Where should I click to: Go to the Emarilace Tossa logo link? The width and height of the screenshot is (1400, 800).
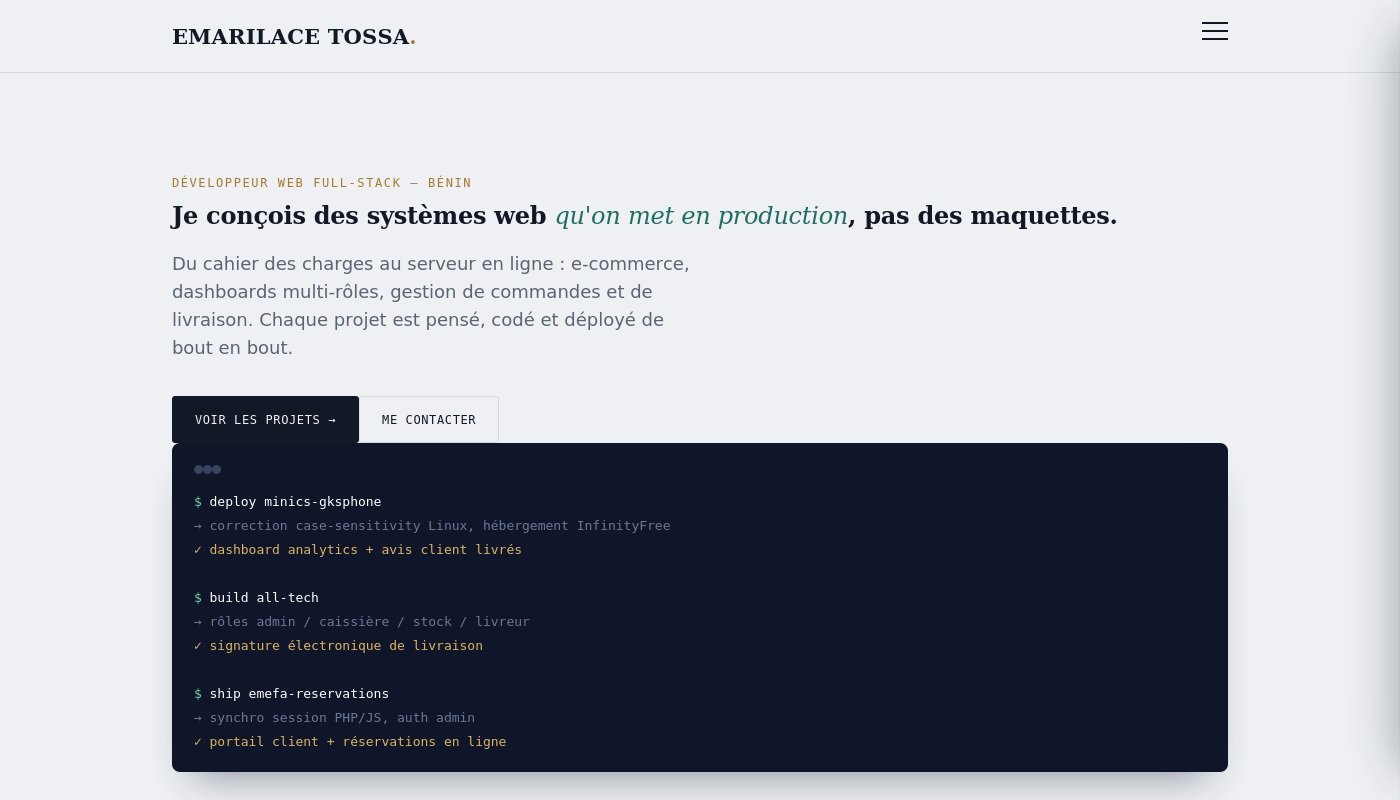pyautogui.click(x=294, y=37)
